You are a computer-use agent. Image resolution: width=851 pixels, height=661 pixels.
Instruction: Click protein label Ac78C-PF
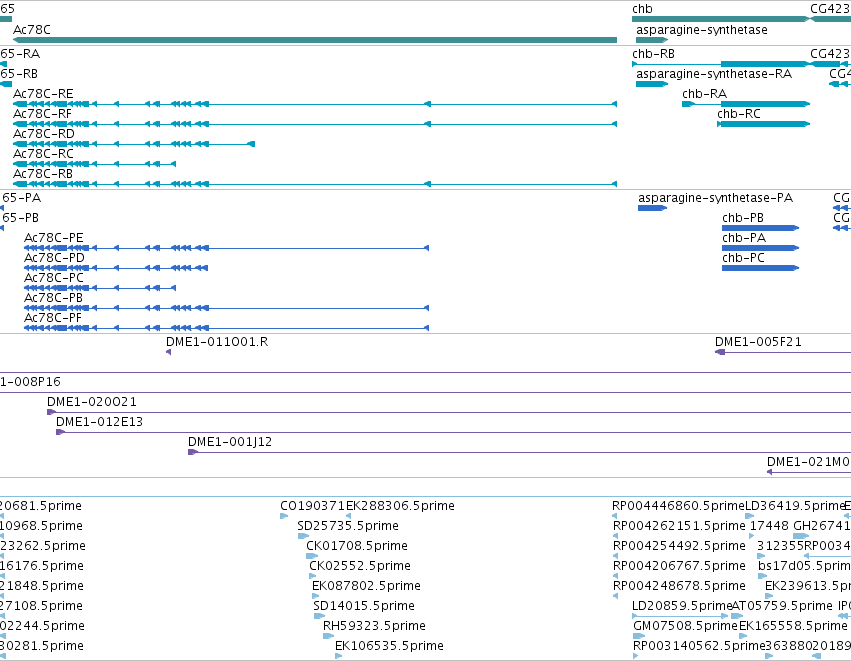(53, 319)
